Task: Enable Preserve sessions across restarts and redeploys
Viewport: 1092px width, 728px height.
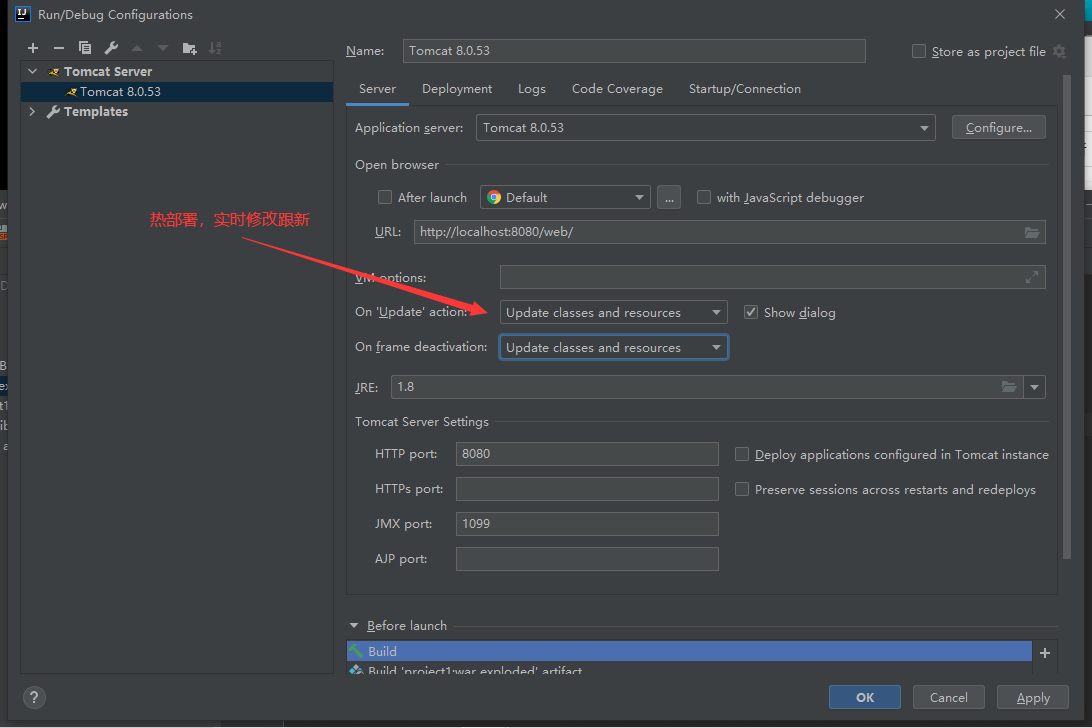Action: (x=742, y=489)
